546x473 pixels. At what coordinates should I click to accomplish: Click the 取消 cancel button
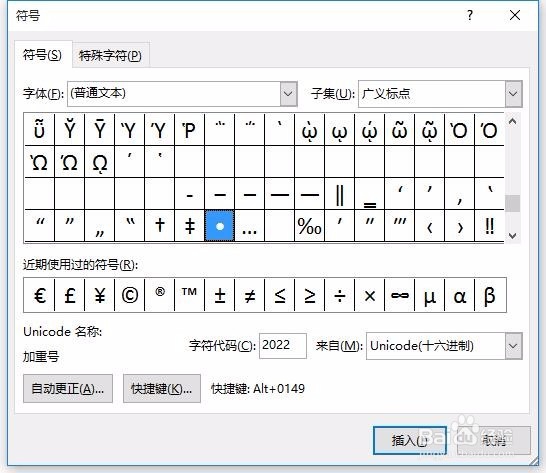pos(494,441)
